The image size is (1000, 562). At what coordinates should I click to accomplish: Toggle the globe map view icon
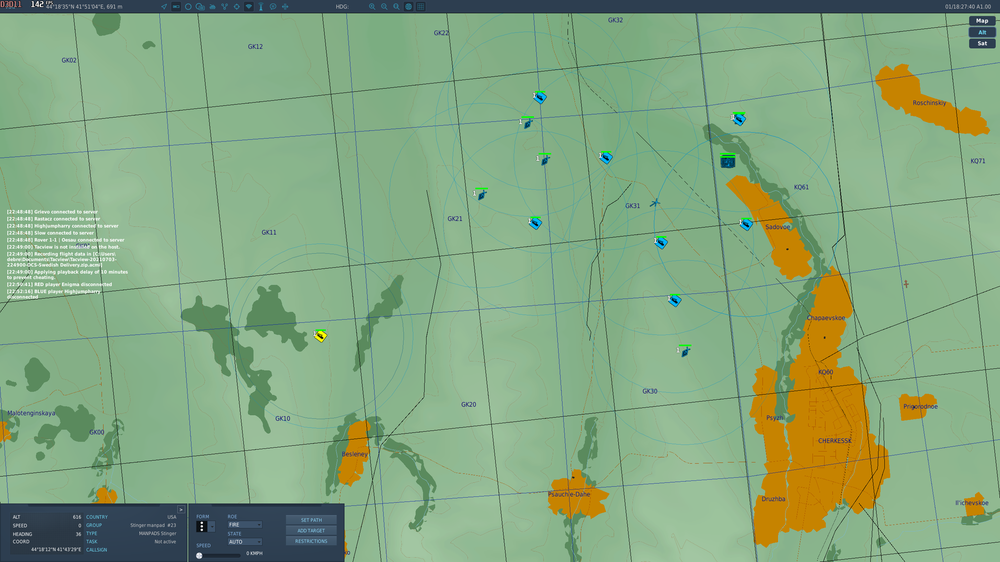coord(409,6)
